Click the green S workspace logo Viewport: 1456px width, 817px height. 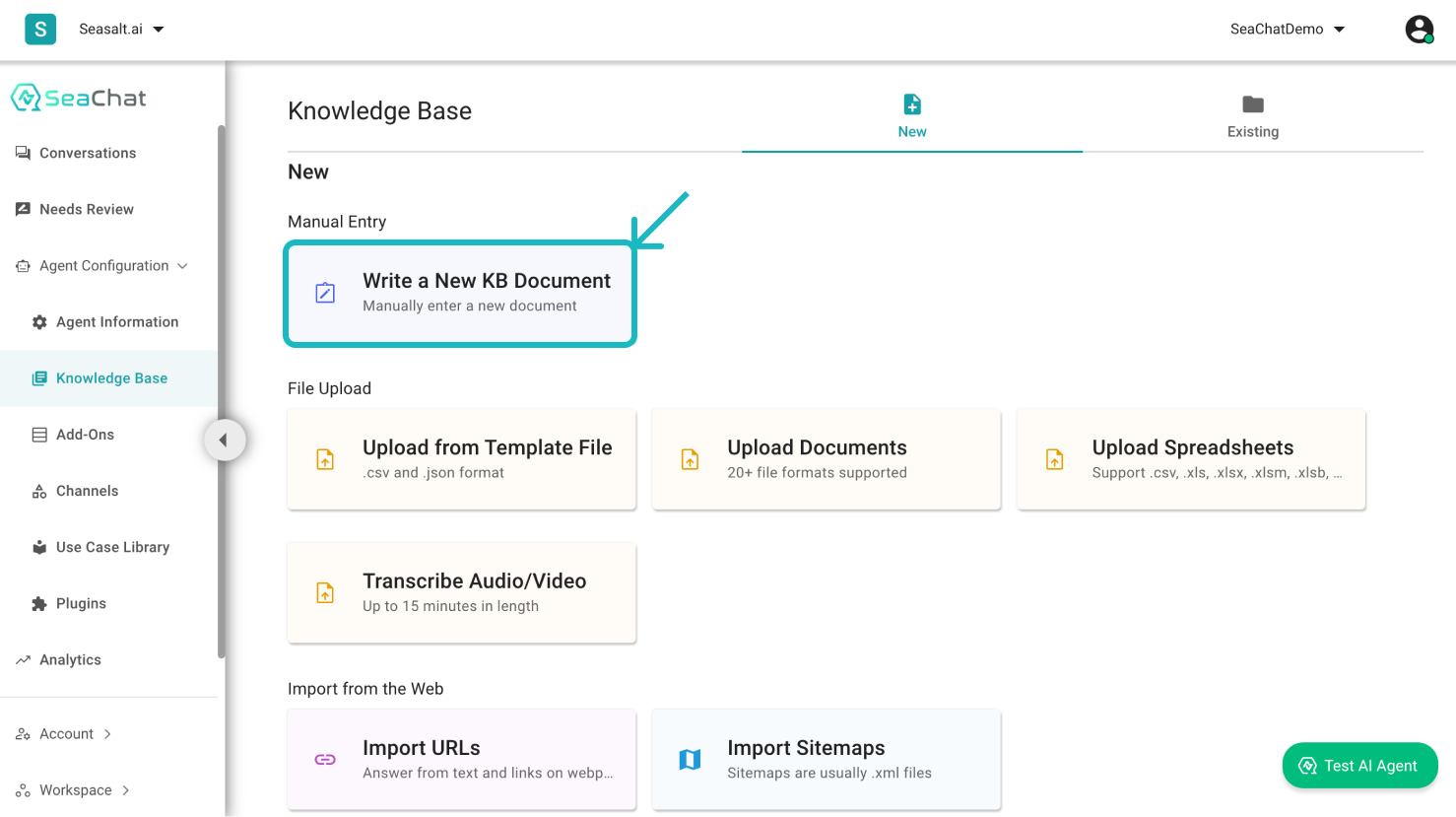pos(40,30)
